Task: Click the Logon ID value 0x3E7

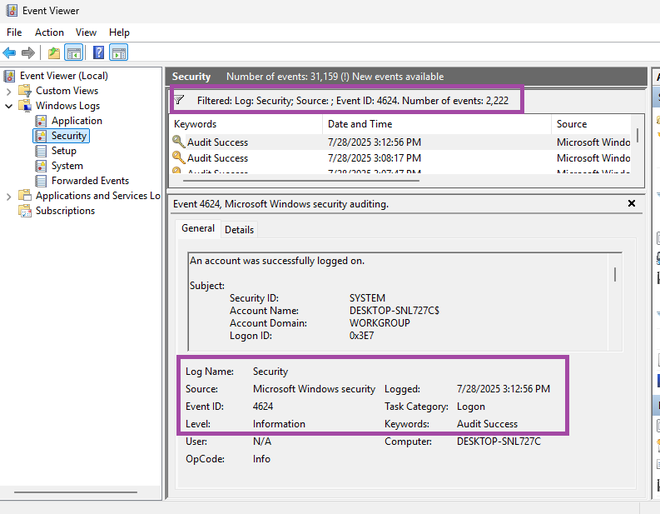Action: (x=362, y=336)
